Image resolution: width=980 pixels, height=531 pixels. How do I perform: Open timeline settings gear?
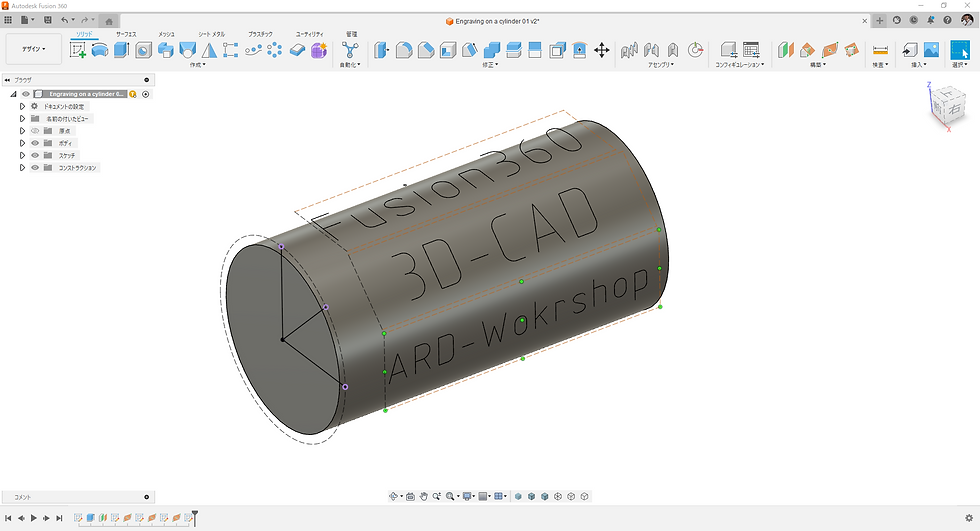[969, 518]
